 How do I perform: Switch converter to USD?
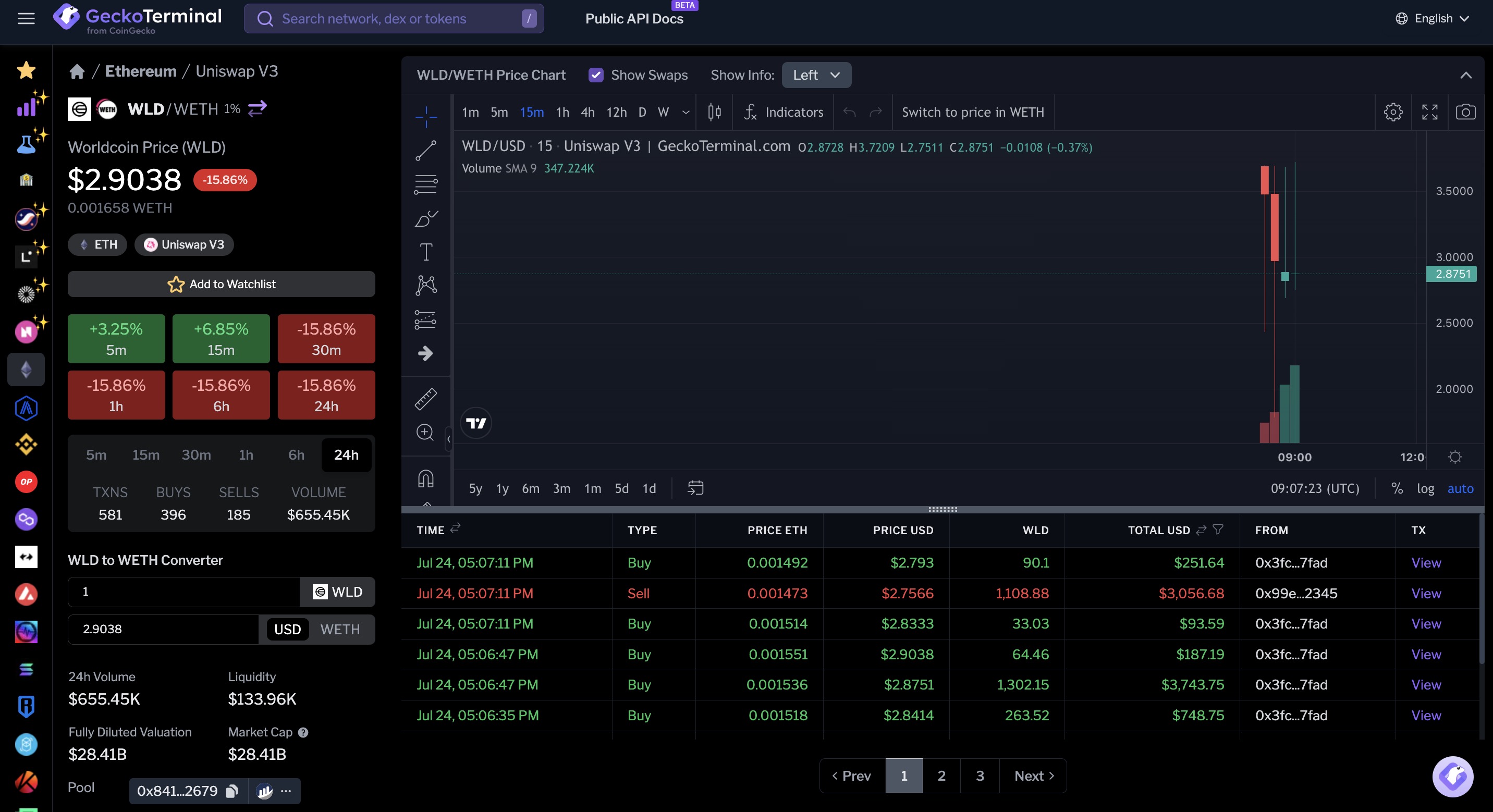click(x=287, y=630)
